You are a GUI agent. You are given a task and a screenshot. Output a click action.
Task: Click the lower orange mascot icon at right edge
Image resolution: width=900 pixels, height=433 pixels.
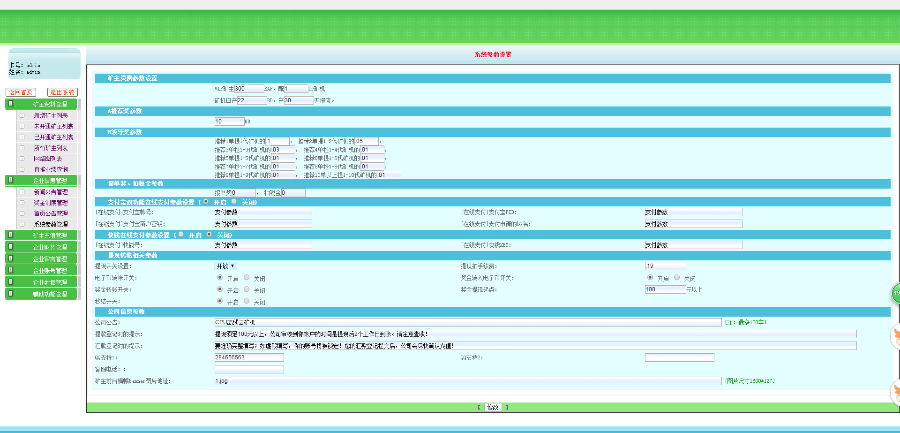pos(895,393)
